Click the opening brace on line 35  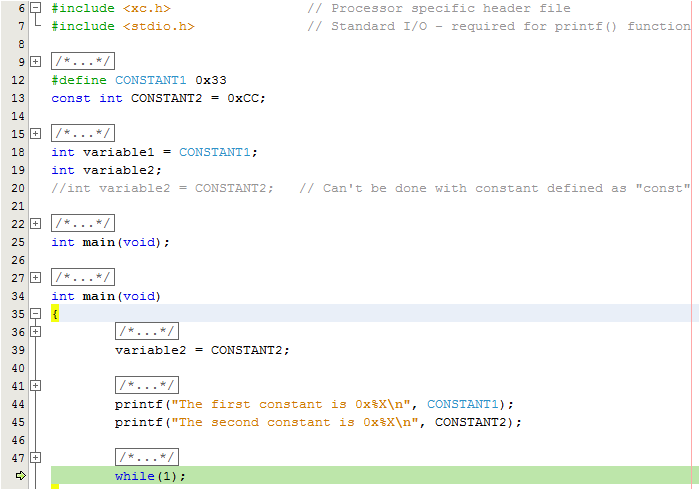55,314
